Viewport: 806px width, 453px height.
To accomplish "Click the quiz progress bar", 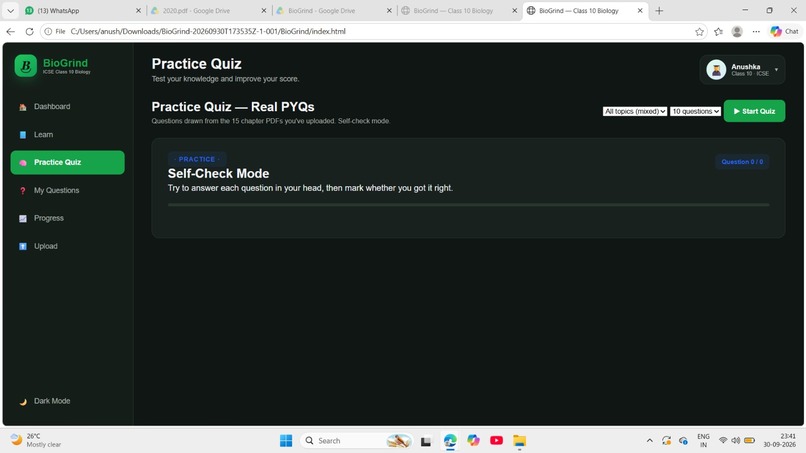I will click(468, 205).
